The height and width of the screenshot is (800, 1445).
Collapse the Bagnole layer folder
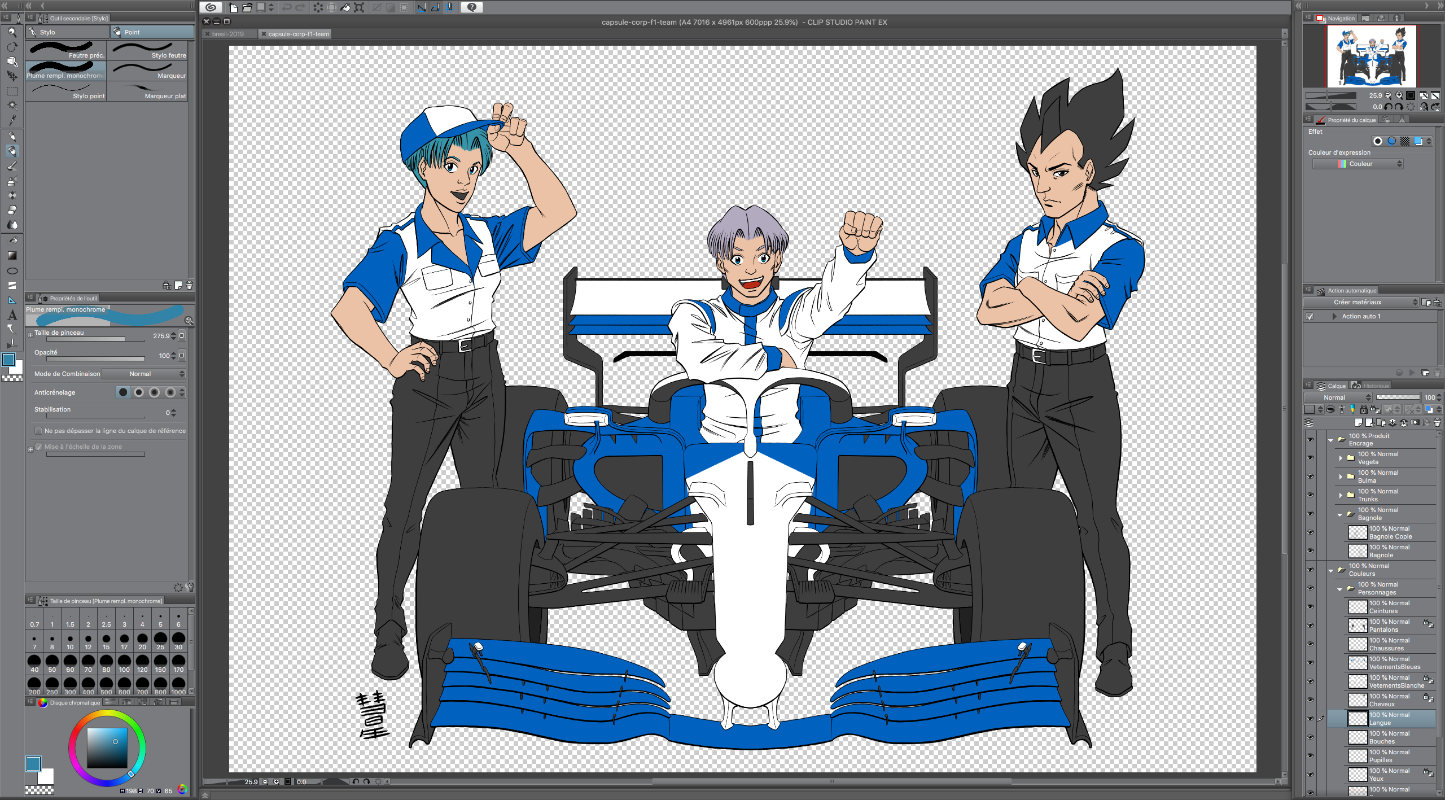point(1340,514)
